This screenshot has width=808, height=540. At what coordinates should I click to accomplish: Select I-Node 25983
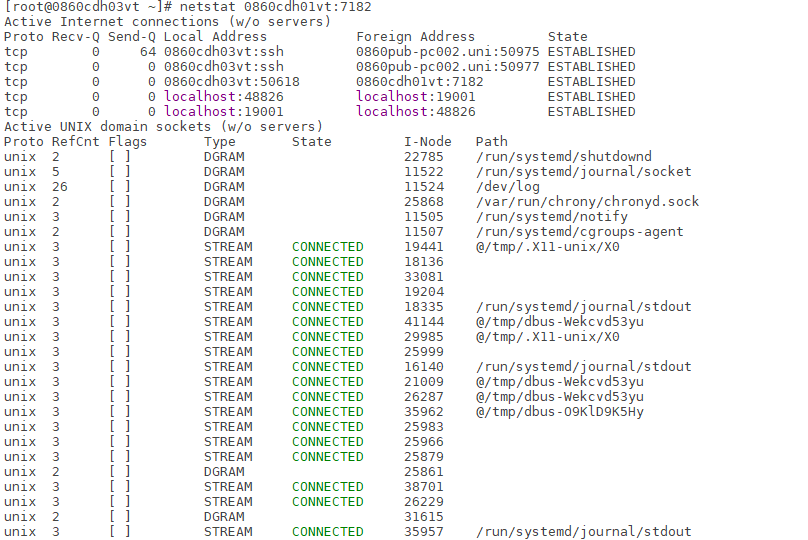click(424, 427)
